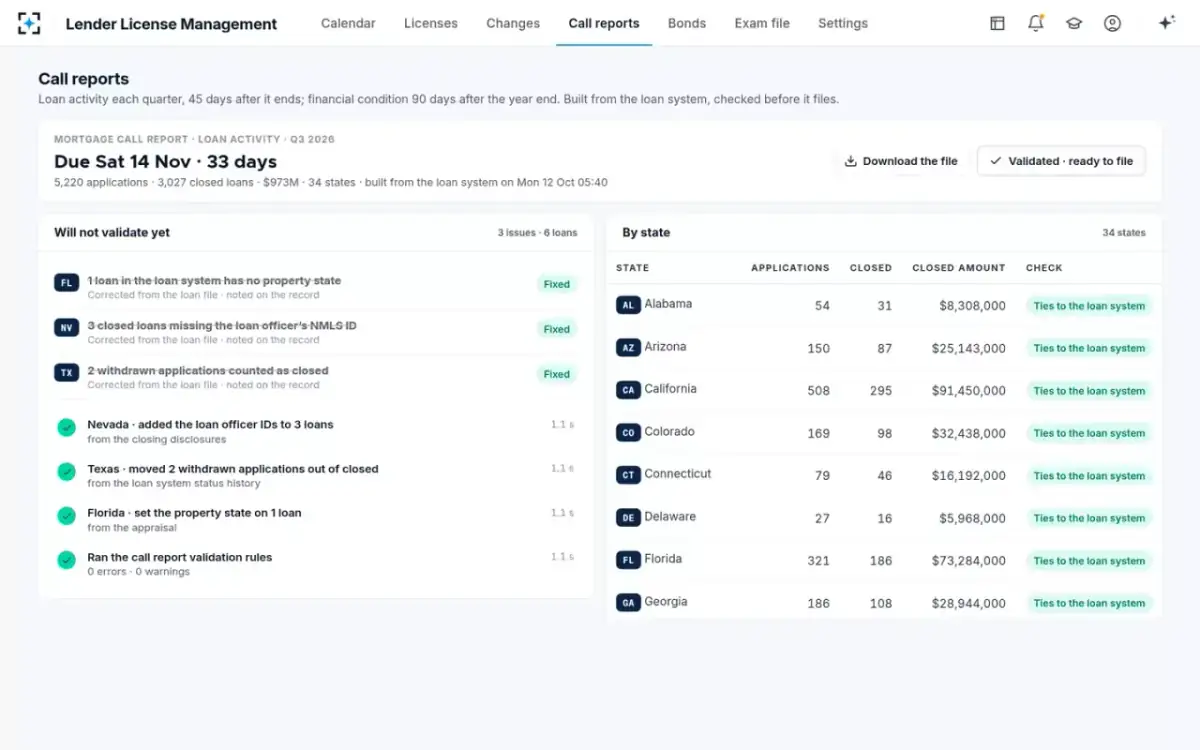Click the FL badge on fixed property state issue

66,283
